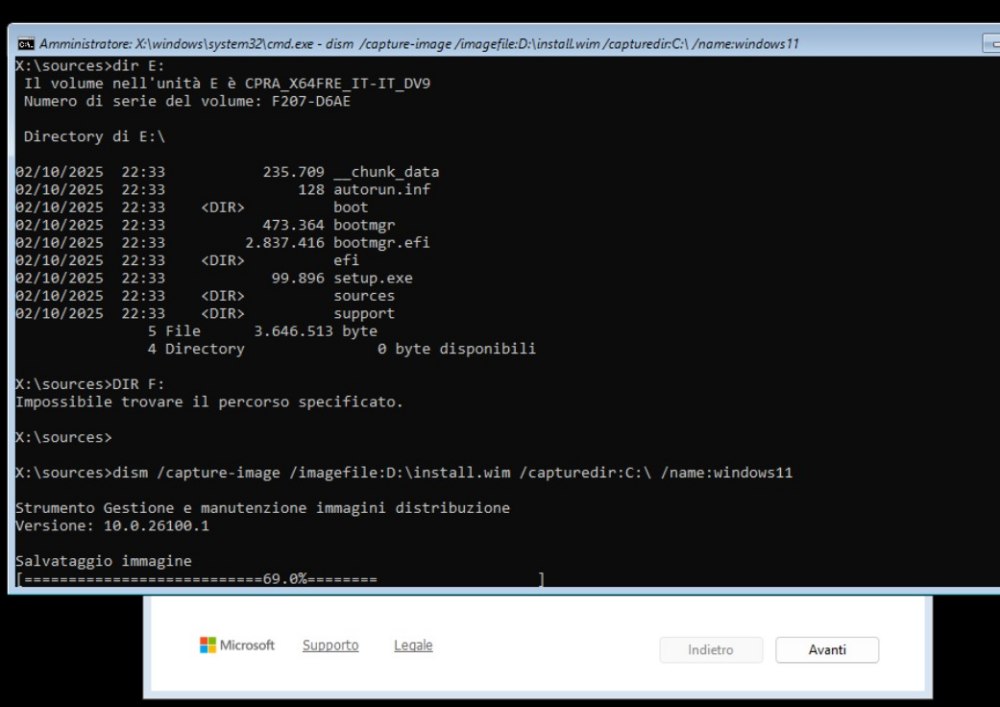Click the setup.exe entry in directory listing
The image size is (1000, 707).
click(x=372, y=278)
